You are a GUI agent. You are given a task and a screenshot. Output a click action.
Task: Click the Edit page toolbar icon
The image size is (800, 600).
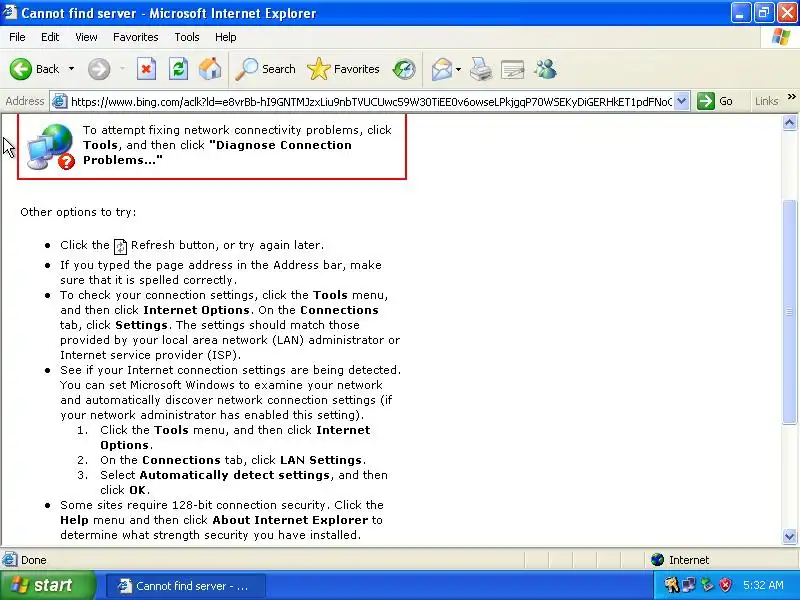513,69
